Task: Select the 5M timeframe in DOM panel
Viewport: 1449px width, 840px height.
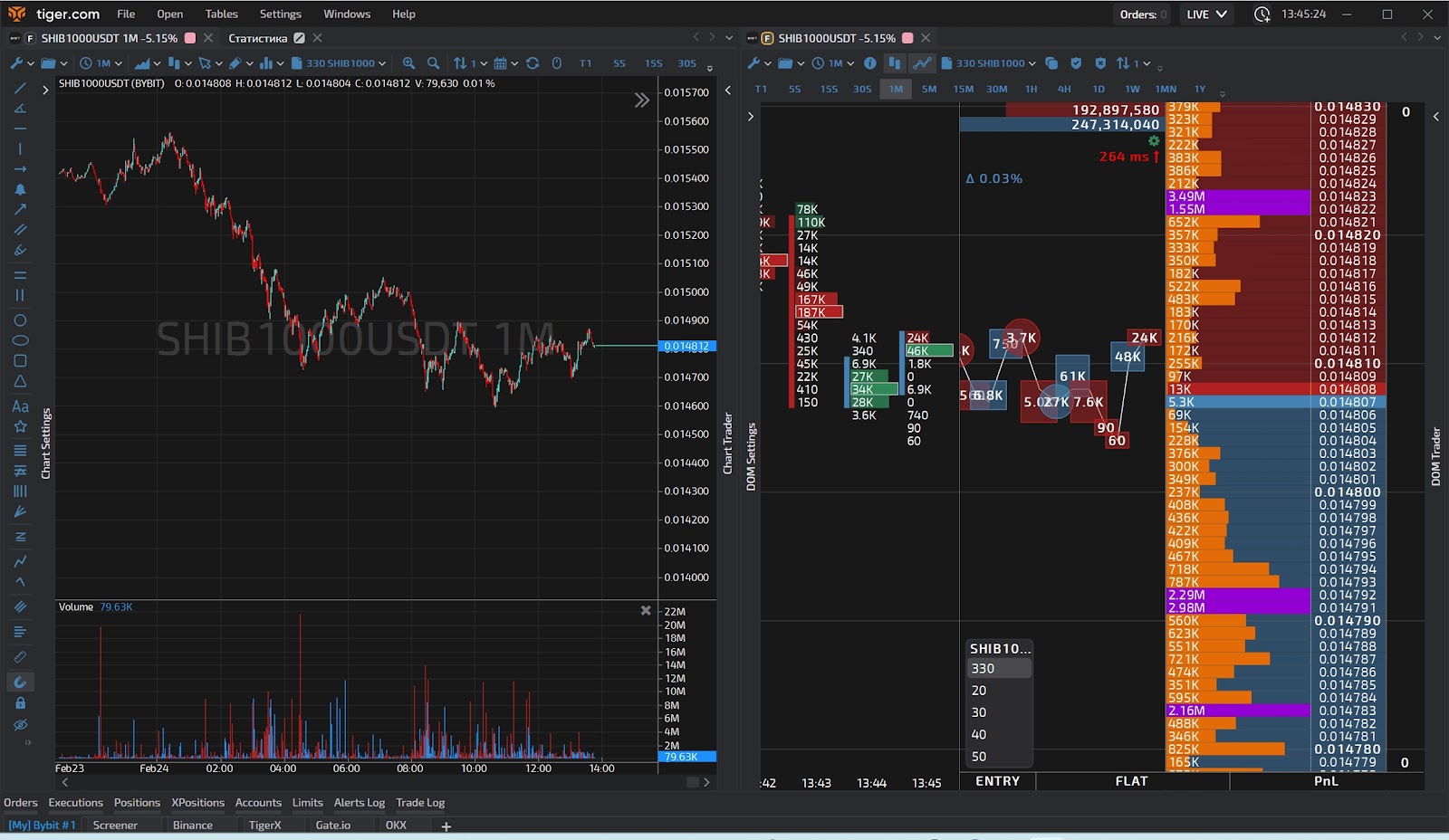Action: click(929, 90)
